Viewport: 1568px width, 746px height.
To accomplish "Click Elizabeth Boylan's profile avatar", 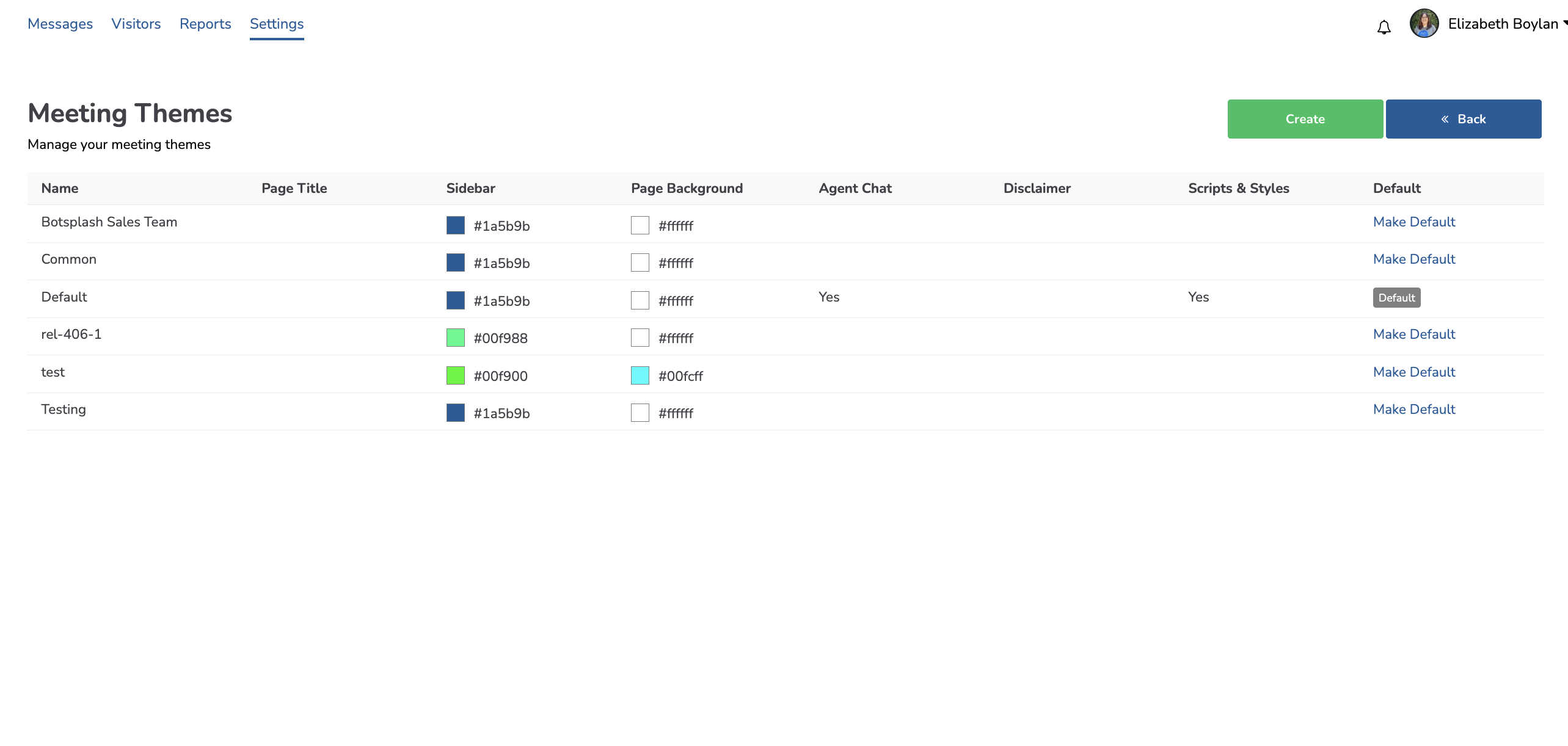I will [x=1424, y=24].
